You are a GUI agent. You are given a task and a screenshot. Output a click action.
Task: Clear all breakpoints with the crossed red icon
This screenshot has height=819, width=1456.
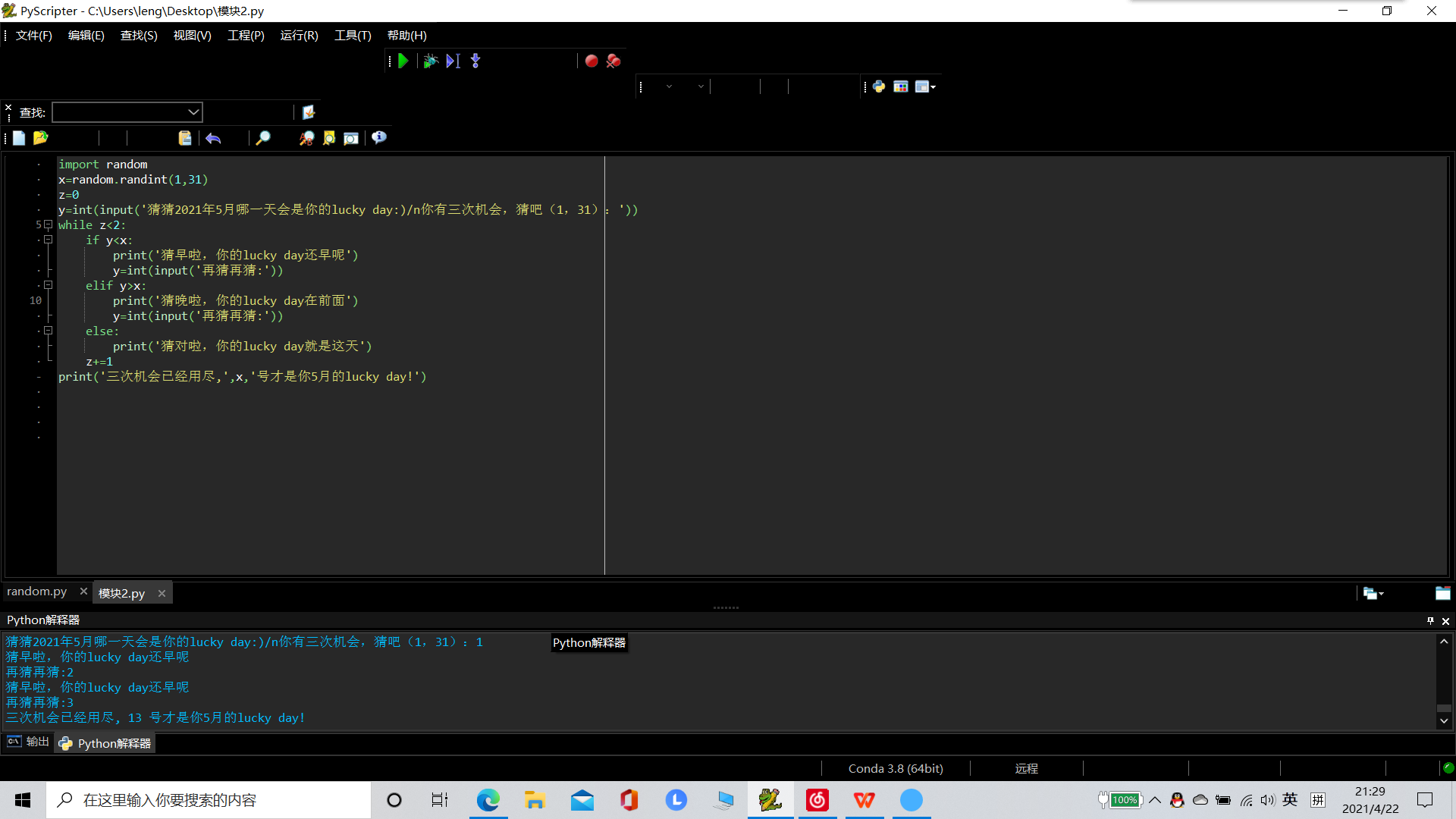(x=613, y=61)
